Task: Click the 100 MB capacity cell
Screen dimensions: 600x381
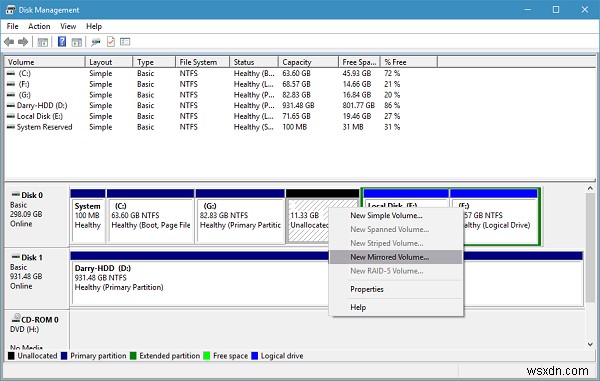Action: pos(295,127)
